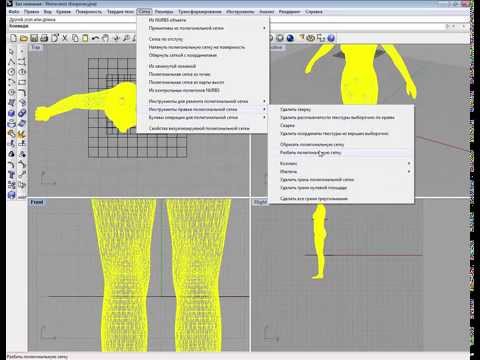
Task: Click the Paste clipboard toolbar icon
Action: click(x=85, y=38)
